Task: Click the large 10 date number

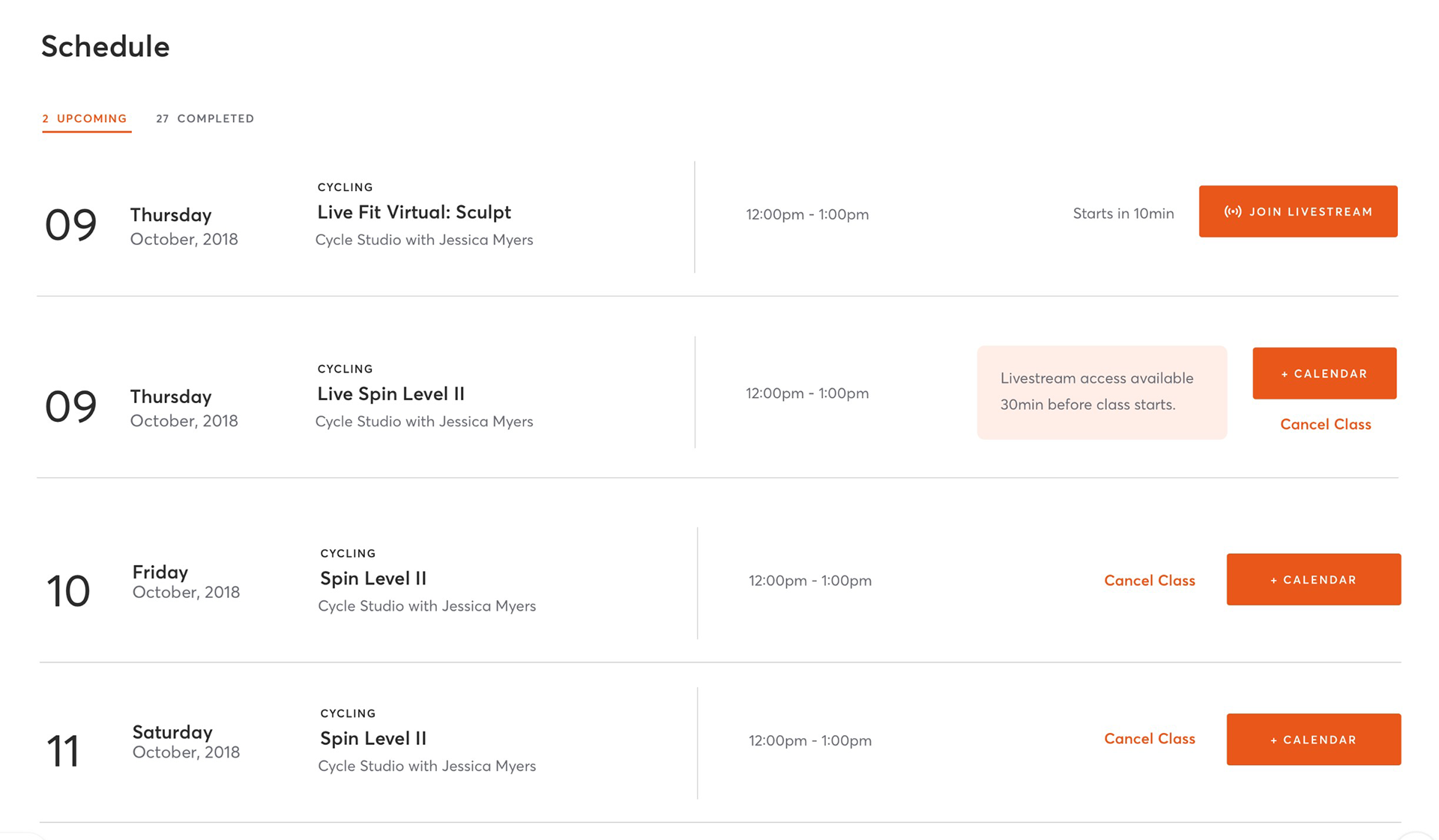Action: tap(67, 591)
